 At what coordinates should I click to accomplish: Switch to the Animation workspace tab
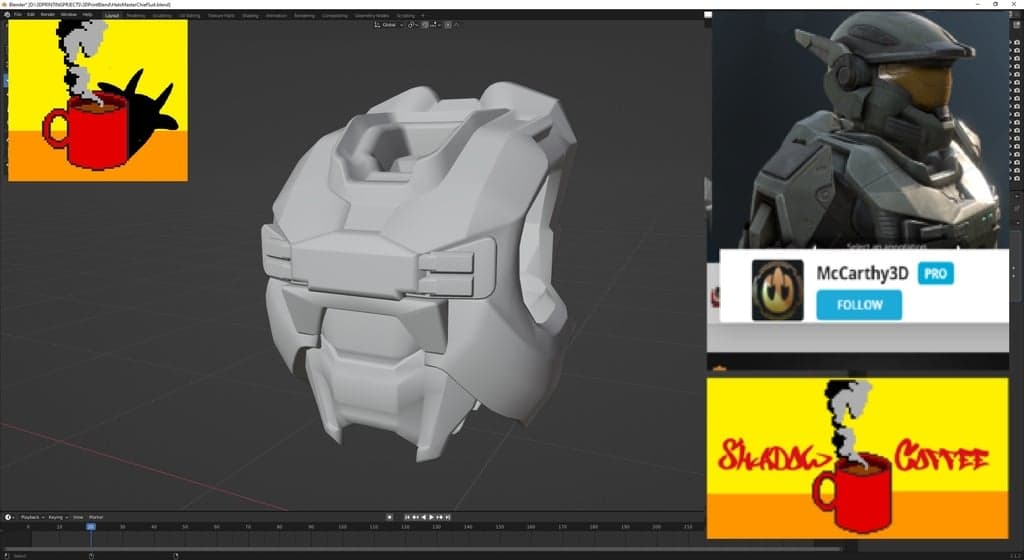[x=276, y=15]
